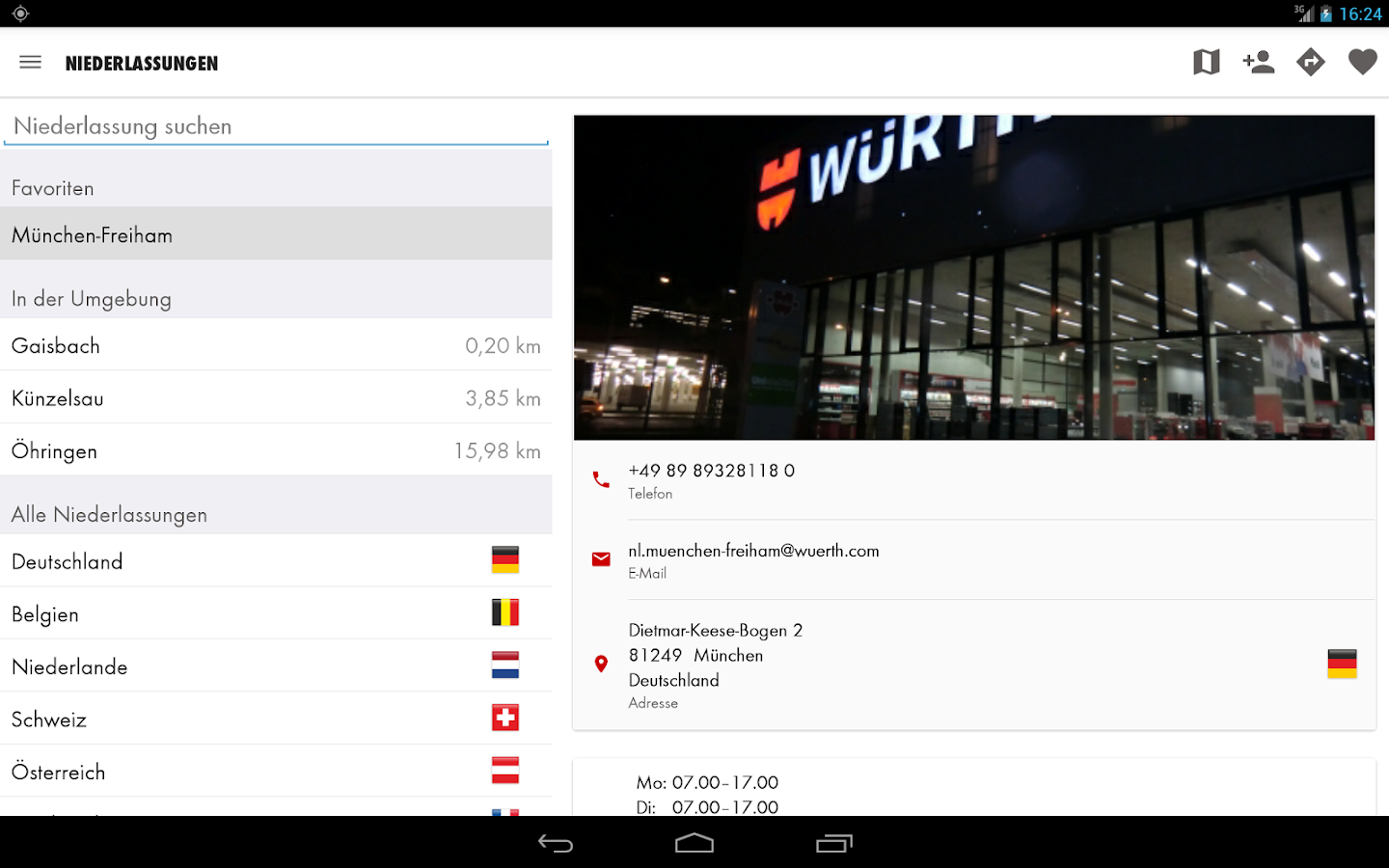Image resolution: width=1389 pixels, height=868 pixels.
Task: Open the map view icon
Action: 1206,63
